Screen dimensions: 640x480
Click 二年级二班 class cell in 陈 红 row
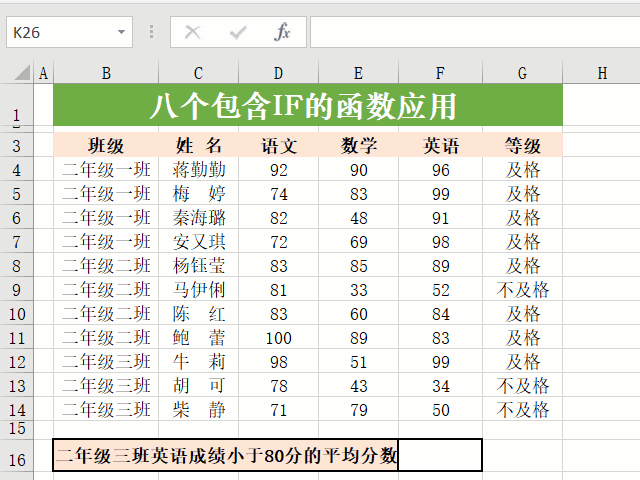(x=106, y=313)
